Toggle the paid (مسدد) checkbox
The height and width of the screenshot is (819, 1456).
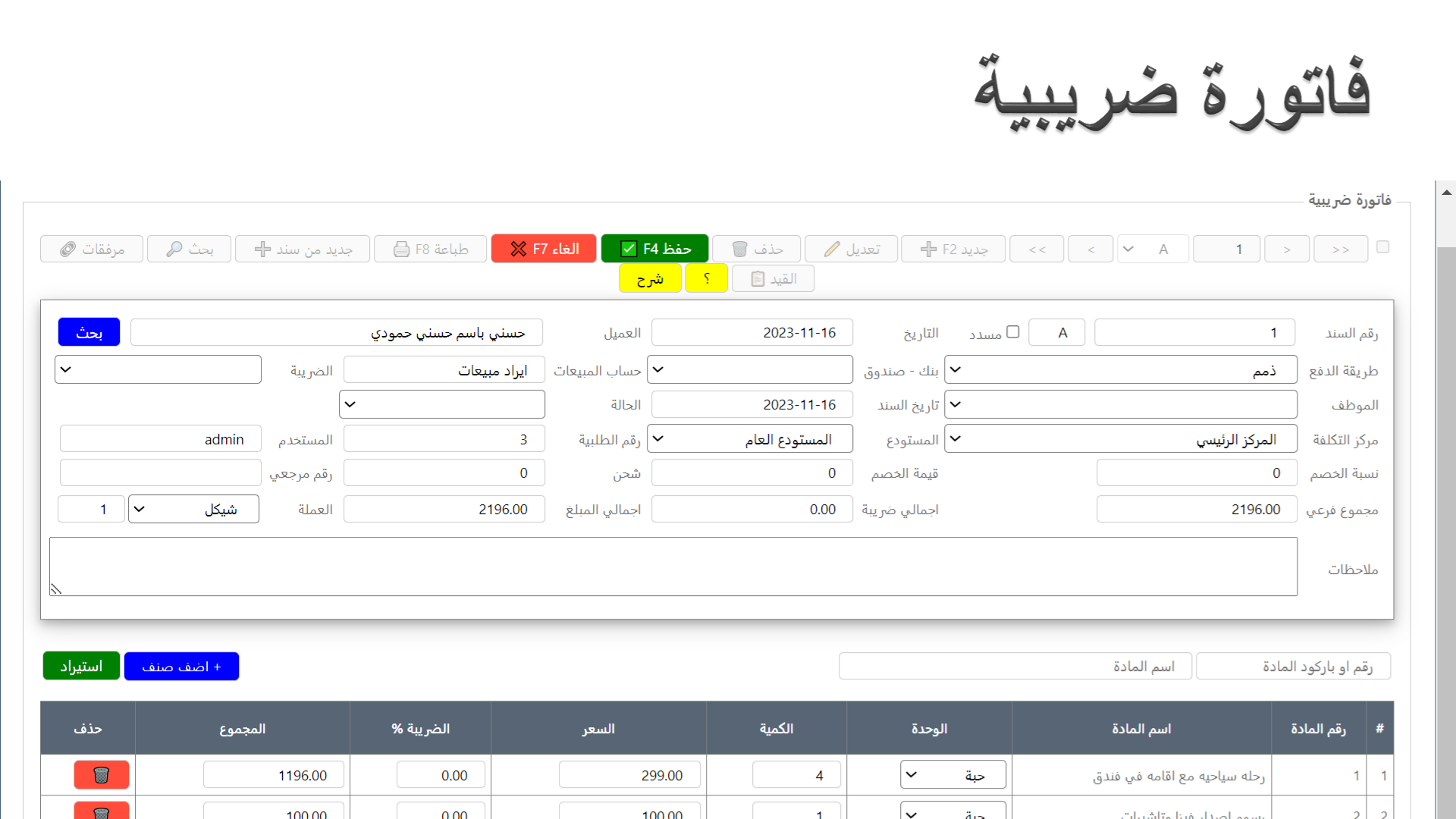pyautogui.click(x=1012, y=332)
